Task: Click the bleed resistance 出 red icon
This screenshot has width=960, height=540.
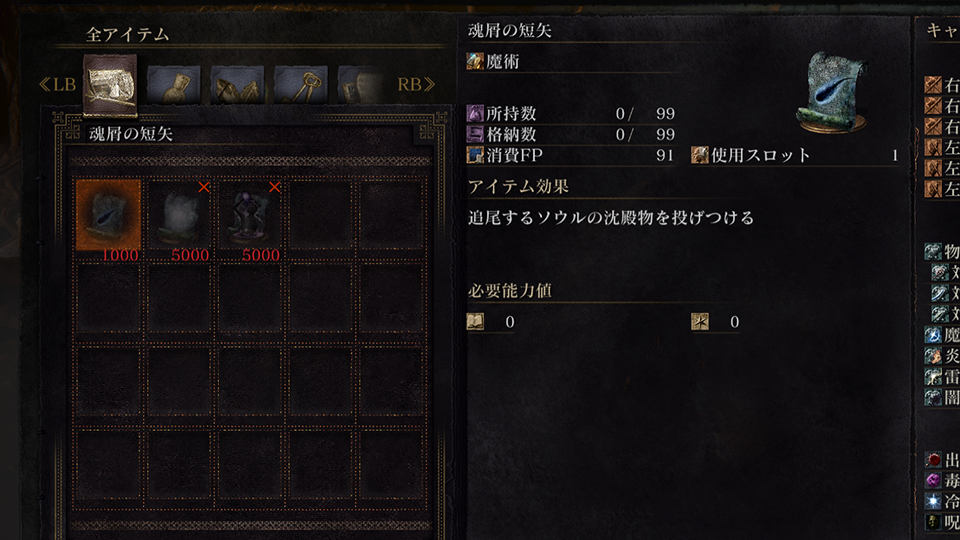Action: 932,460
